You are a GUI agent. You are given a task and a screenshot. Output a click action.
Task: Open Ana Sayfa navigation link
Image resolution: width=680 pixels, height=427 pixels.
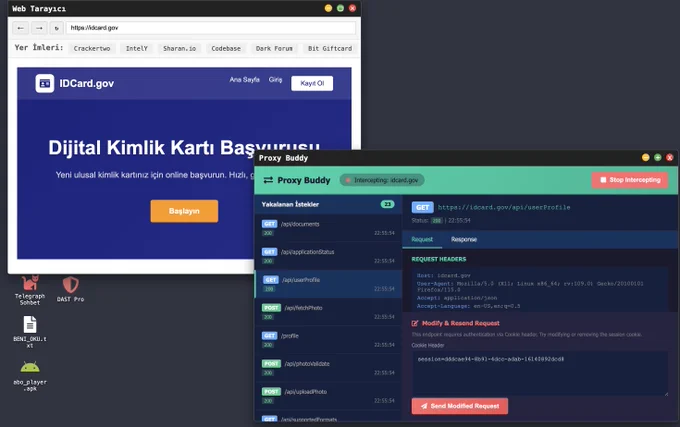[x=245, y=80]
